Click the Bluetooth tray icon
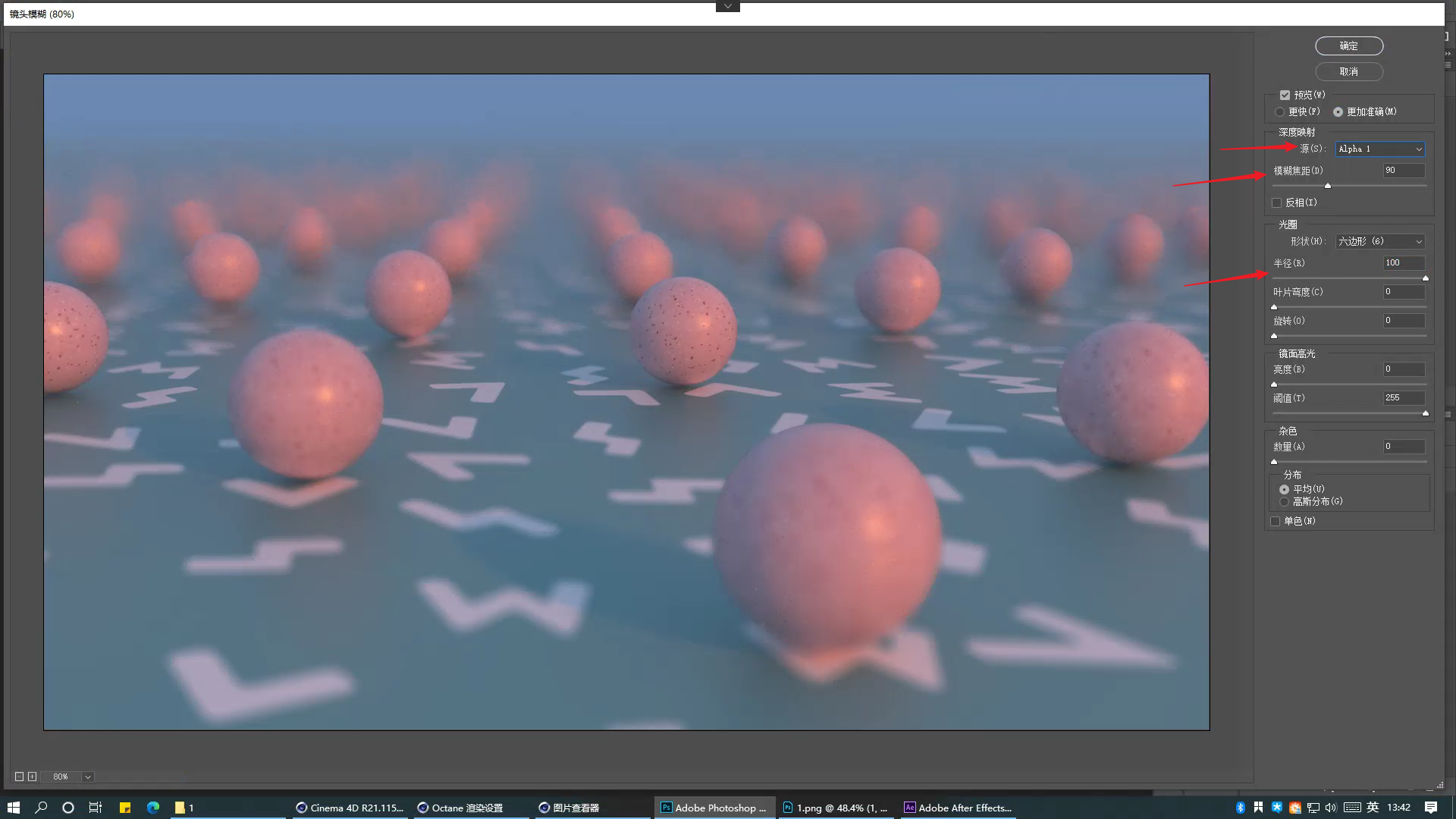 pyautogui.click(x=1241, y=808)
